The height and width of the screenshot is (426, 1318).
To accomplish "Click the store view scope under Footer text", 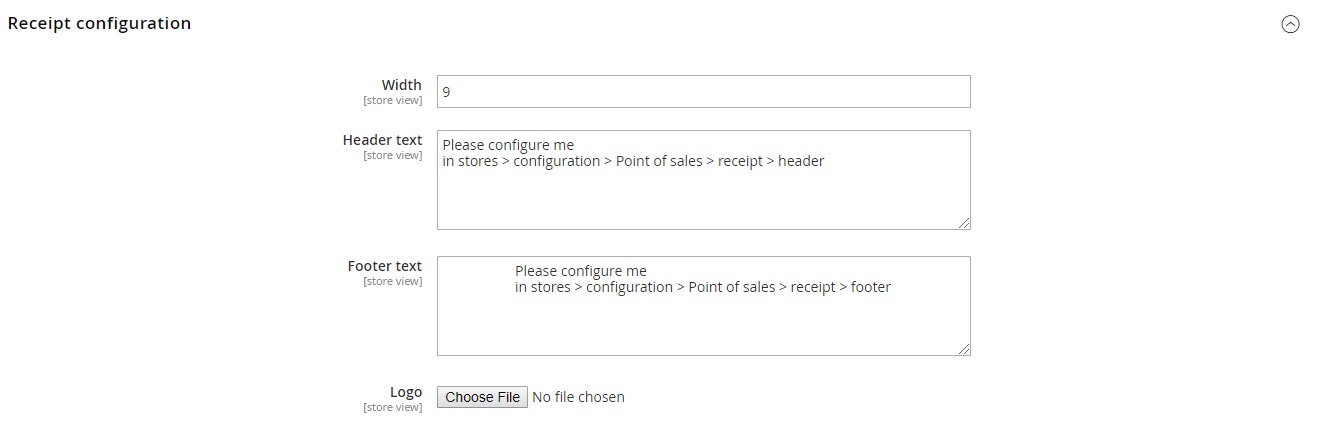I will [392, 281].
